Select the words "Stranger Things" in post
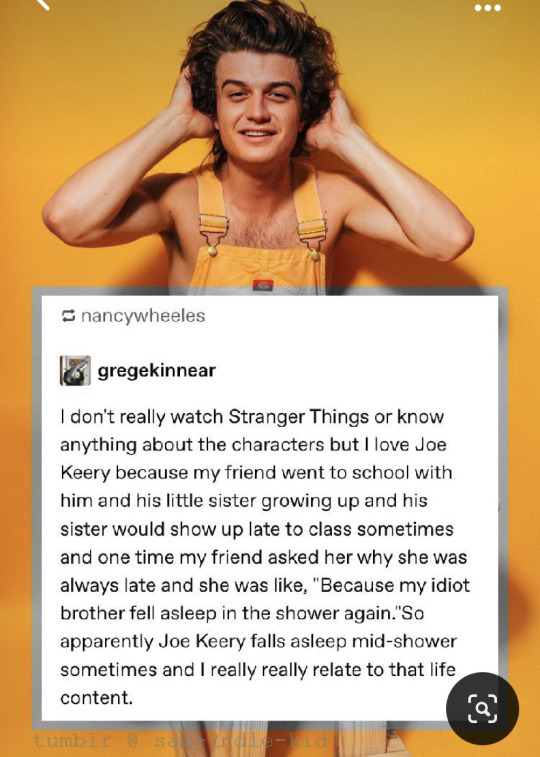Viewport: 540px width, 757px height. pyautogui.click(x=299, y=416)
